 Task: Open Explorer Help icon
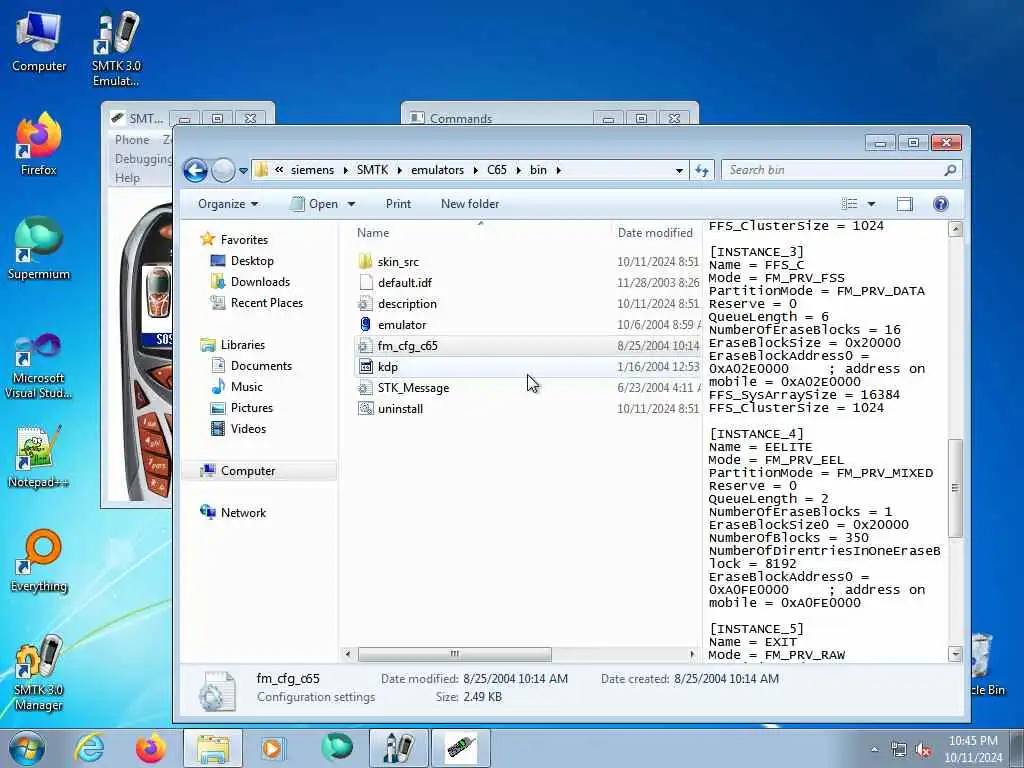tap(940, 204)
